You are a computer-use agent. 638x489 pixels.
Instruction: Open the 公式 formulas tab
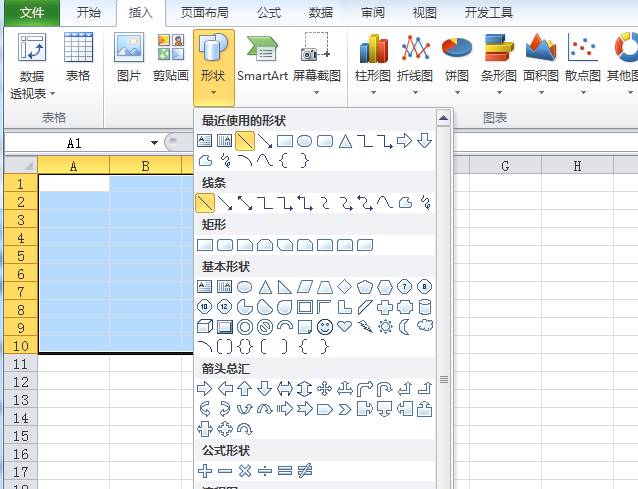coord(269,13)
